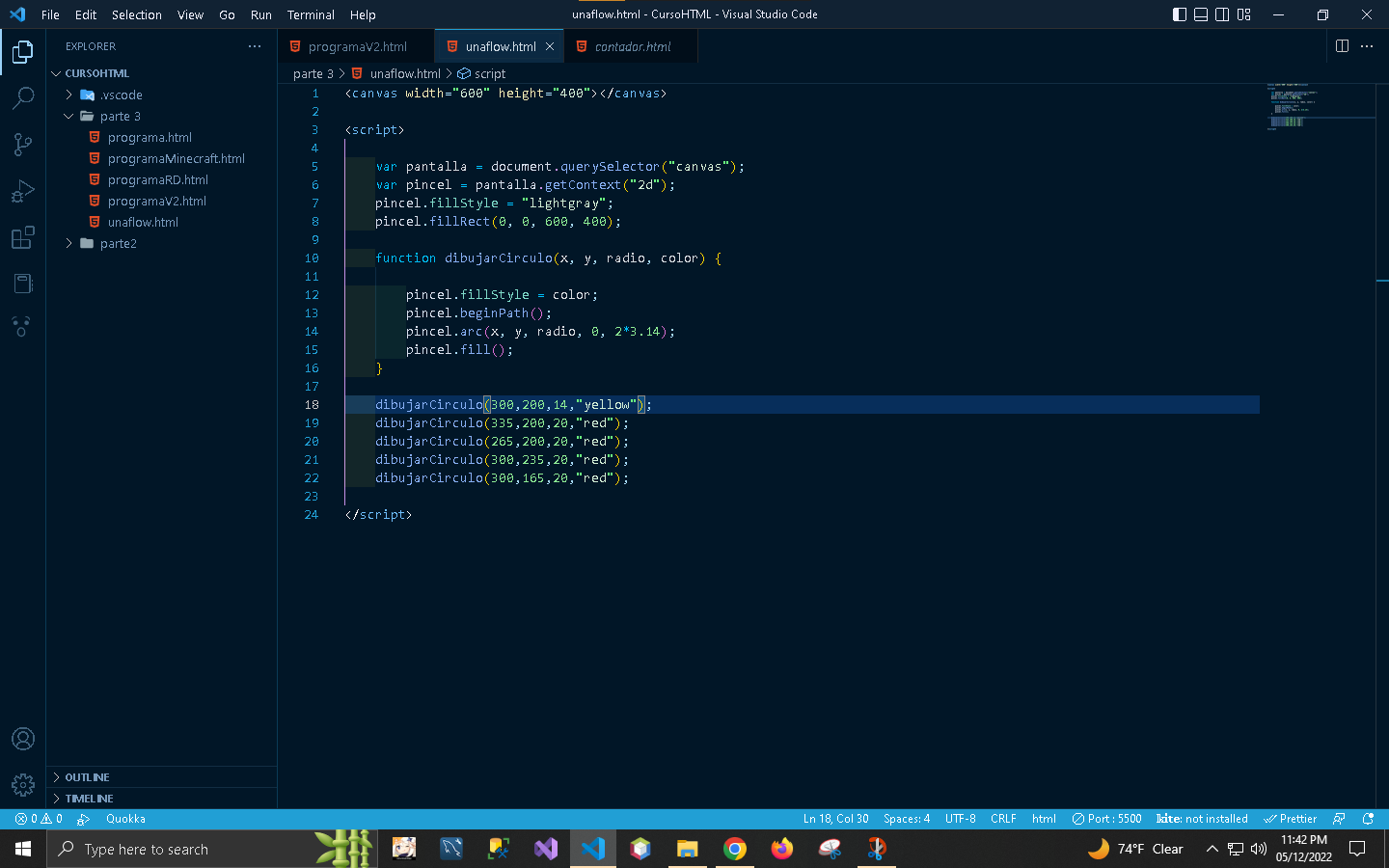Open programa.html in the explorer
This screenshot has height=868, width=1389.
[x=161, y=137]
